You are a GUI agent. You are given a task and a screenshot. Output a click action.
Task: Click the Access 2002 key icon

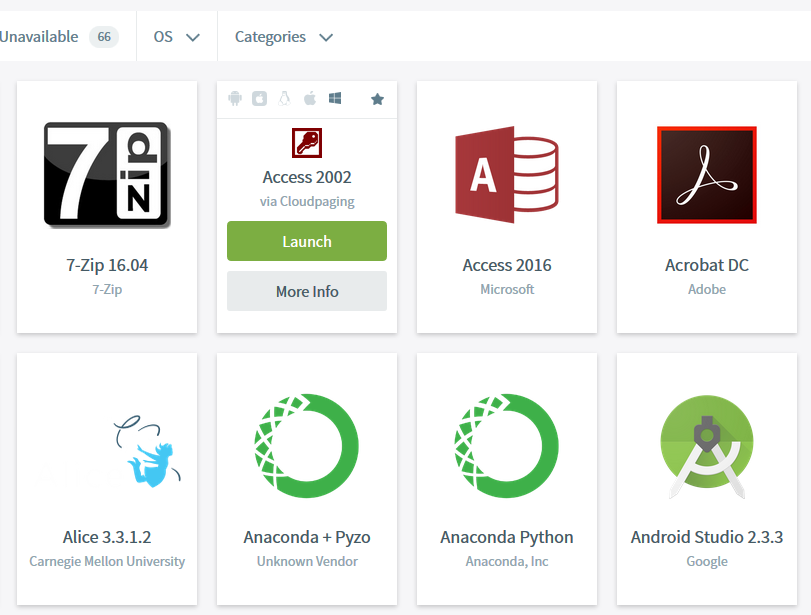pyautogui.click(x=307, y=143)
